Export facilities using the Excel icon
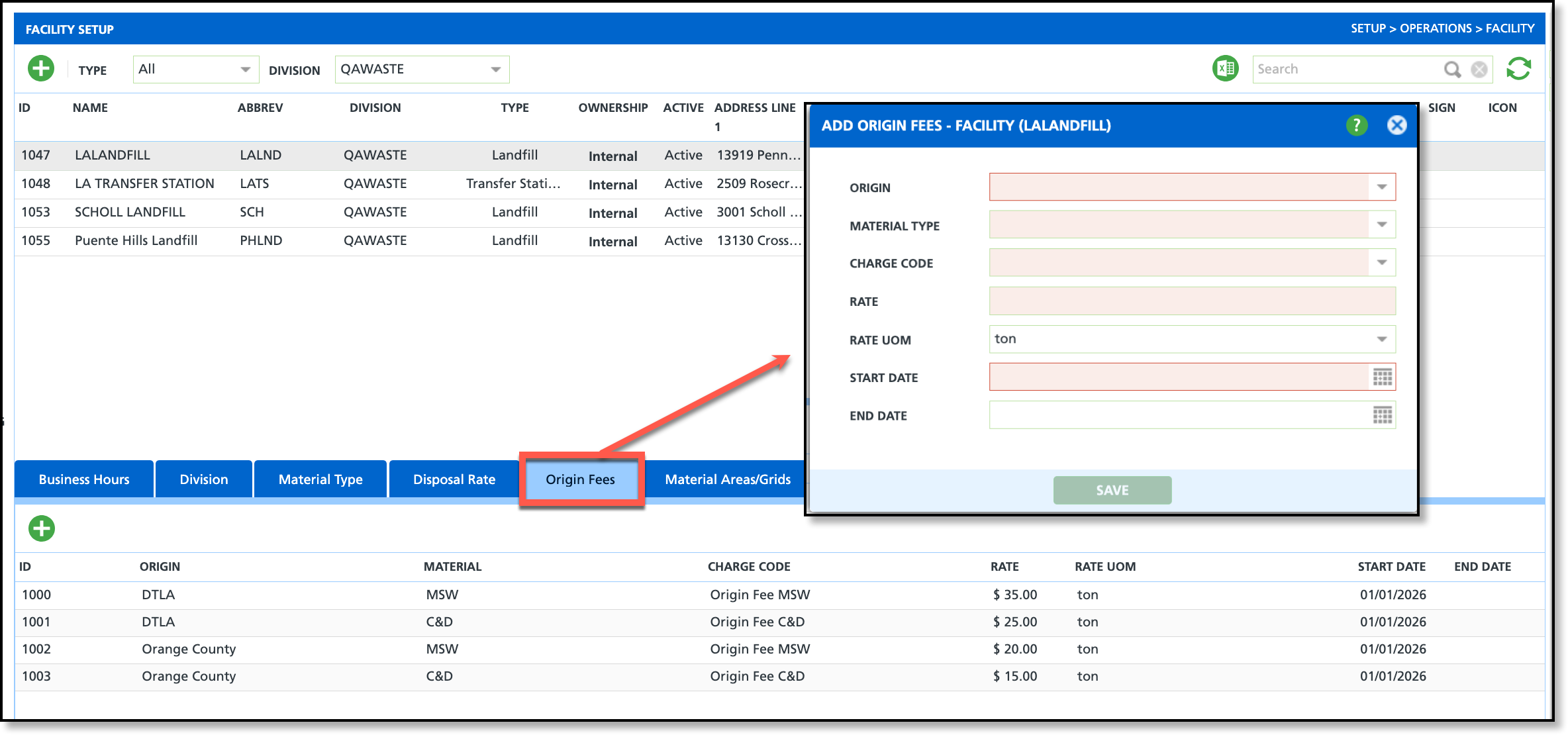This screenshot has height=735, width=1568. tap(1225, 69)
